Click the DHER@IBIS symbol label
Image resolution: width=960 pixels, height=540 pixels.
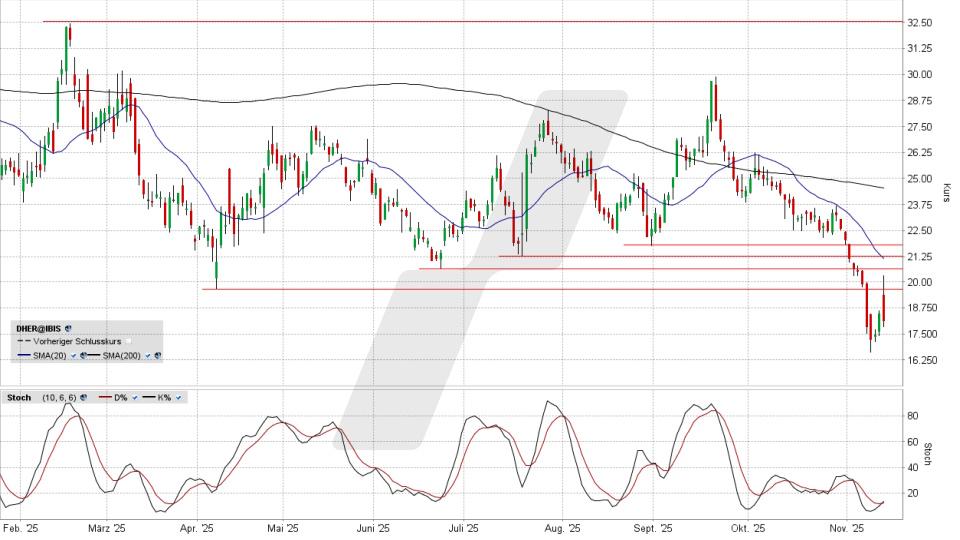click(x=39, y=328)
